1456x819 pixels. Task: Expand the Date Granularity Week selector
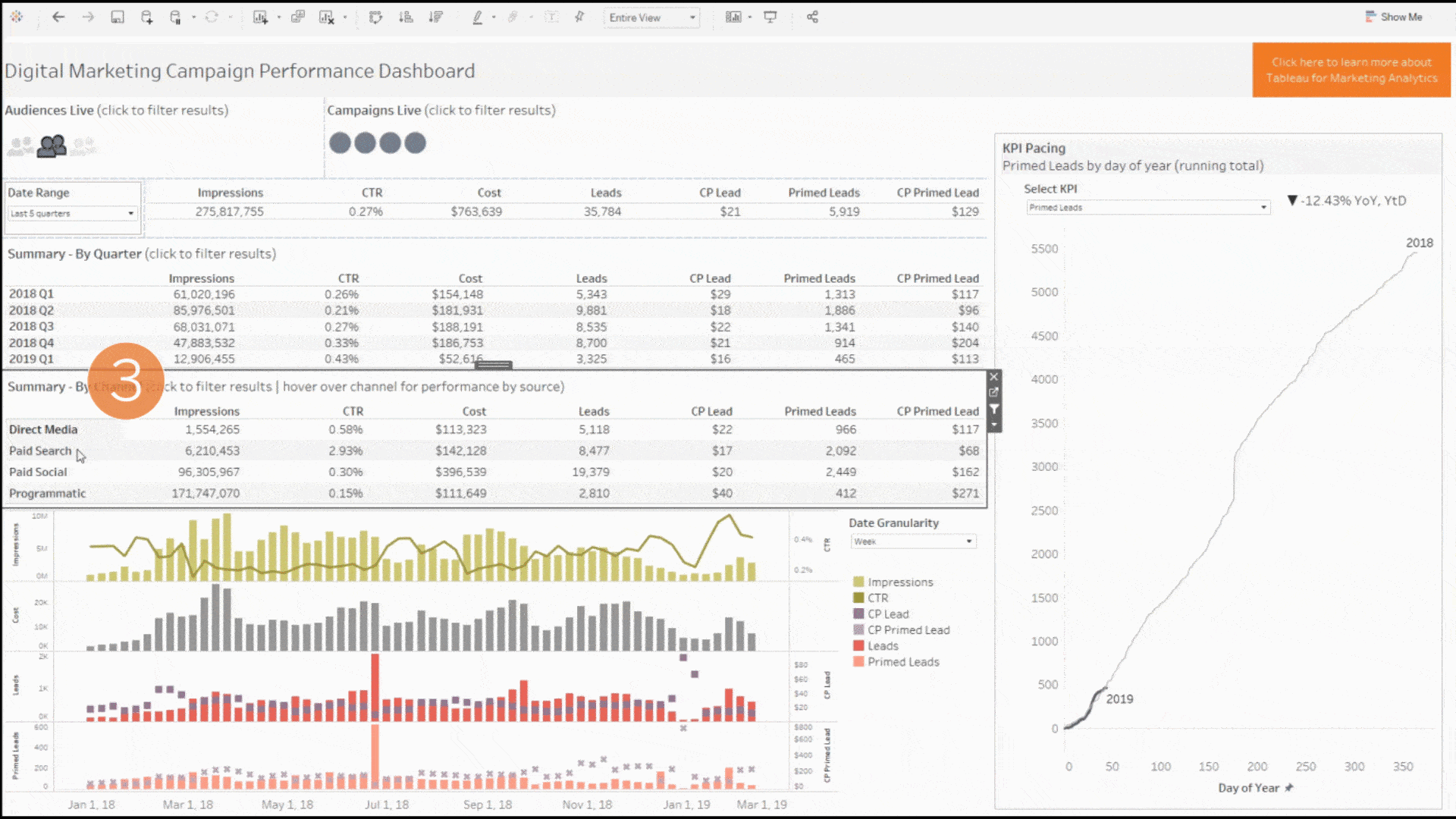coord(967,541)
